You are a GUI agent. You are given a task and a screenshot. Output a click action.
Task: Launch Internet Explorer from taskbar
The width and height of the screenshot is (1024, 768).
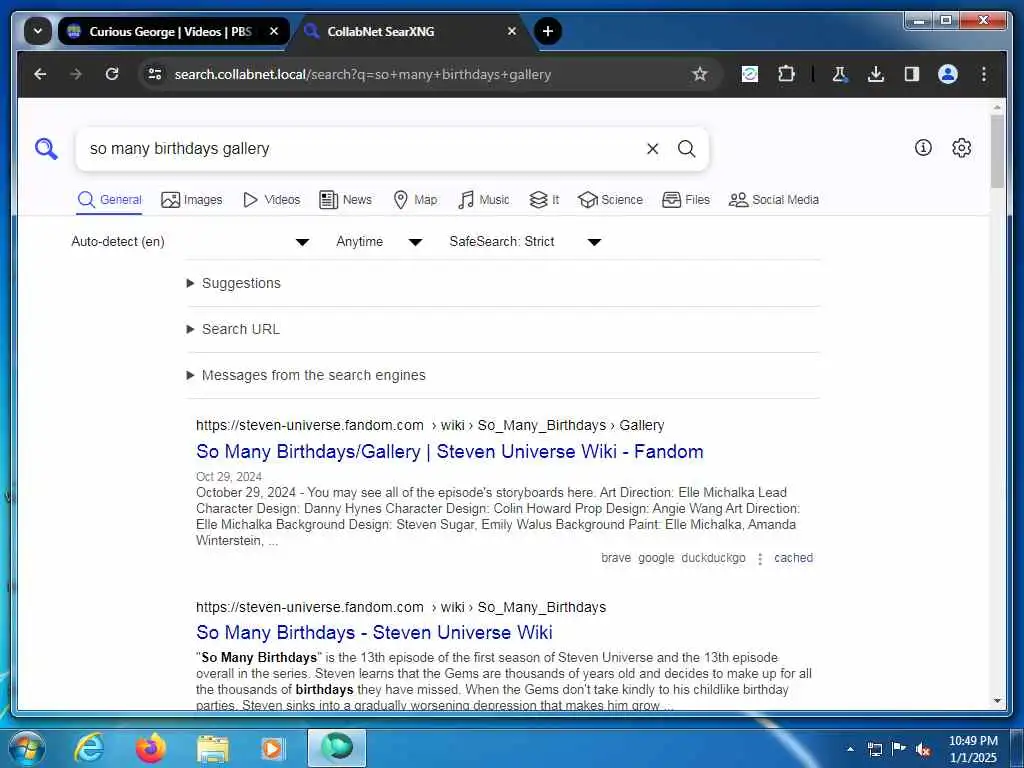pyautogui.click(x=89, y=748)
